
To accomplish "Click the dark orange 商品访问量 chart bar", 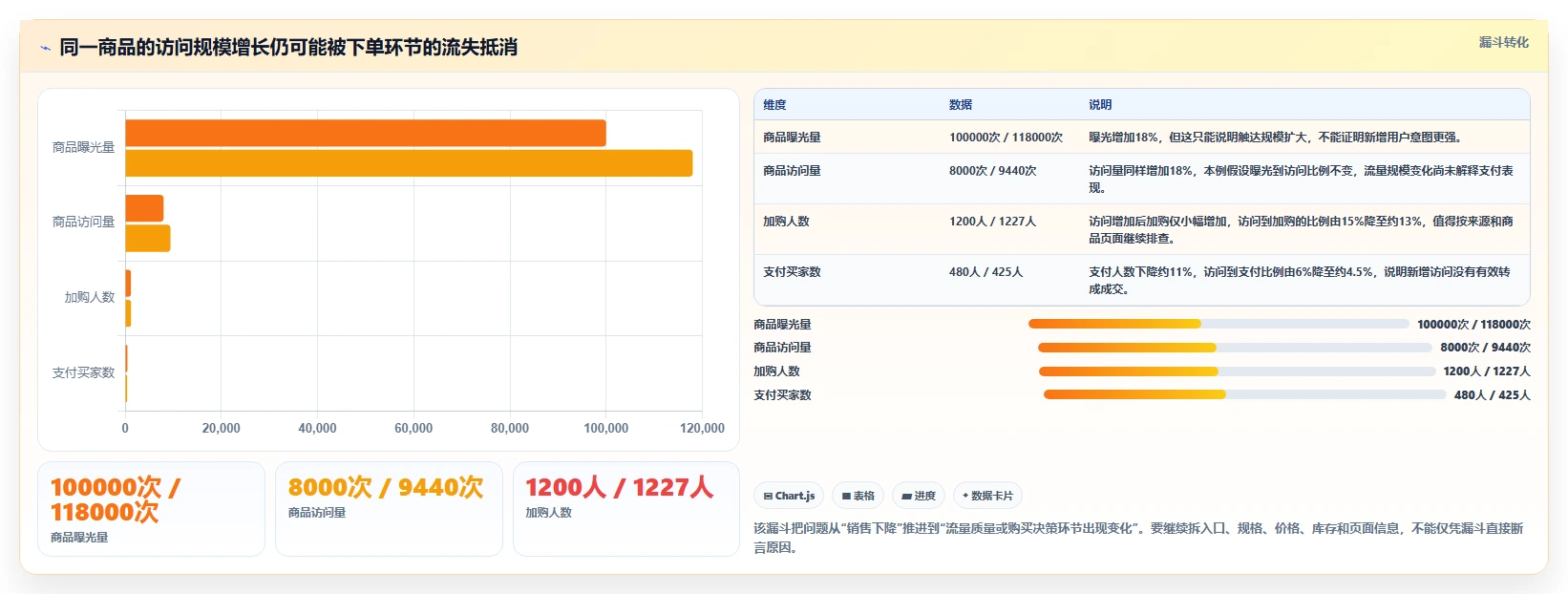I will [x=144, y=208].
